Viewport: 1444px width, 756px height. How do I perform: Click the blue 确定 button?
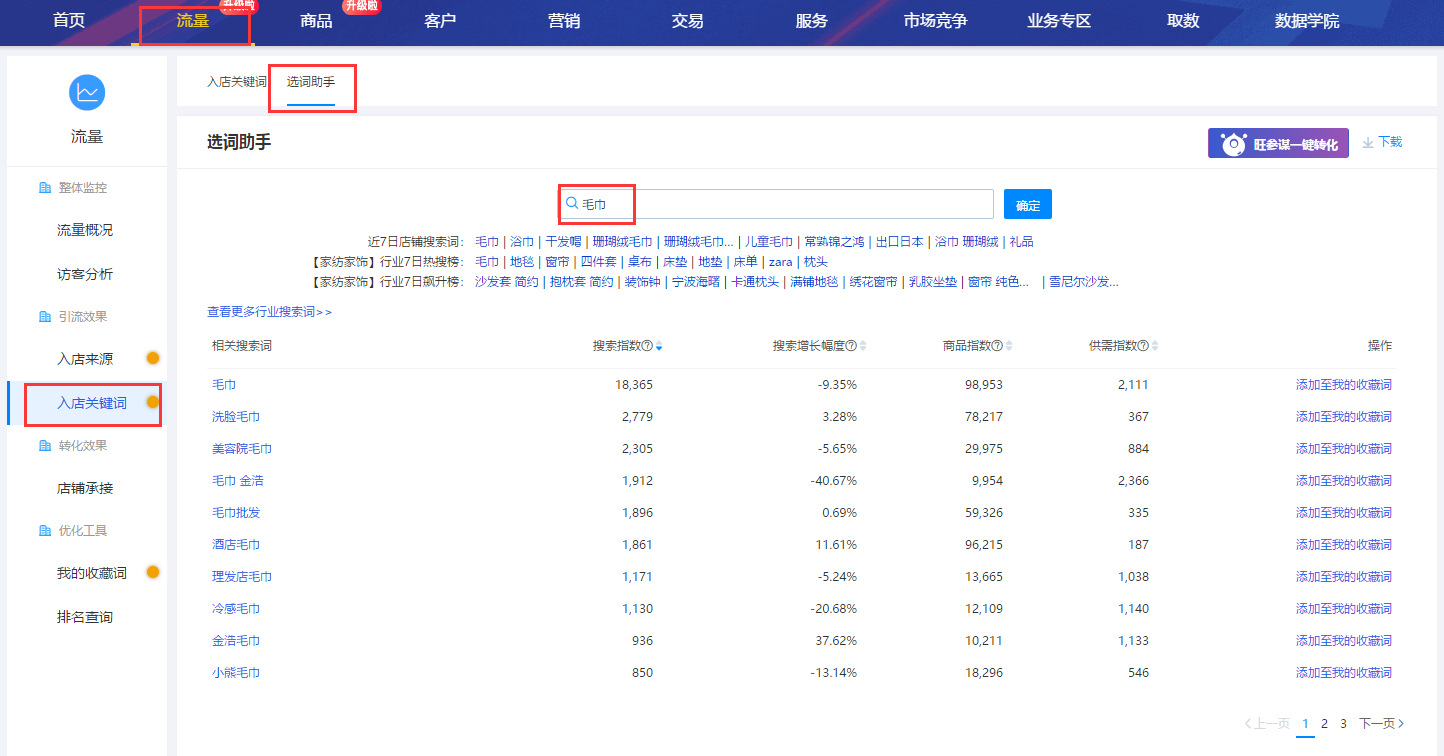pyautogui.click(x=1028, y=204)
